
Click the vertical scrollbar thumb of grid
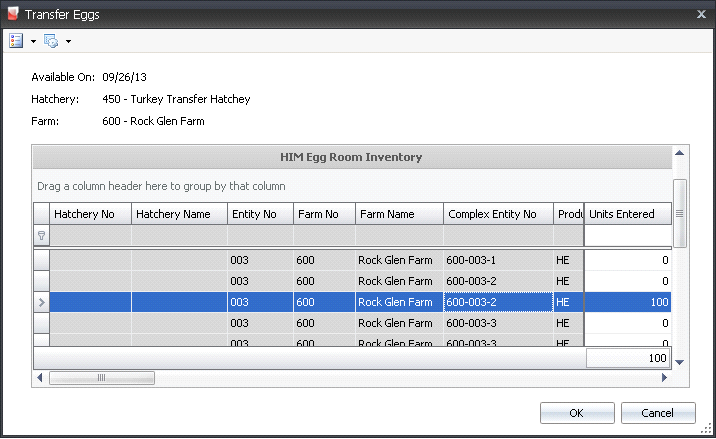tap(680, 213)
